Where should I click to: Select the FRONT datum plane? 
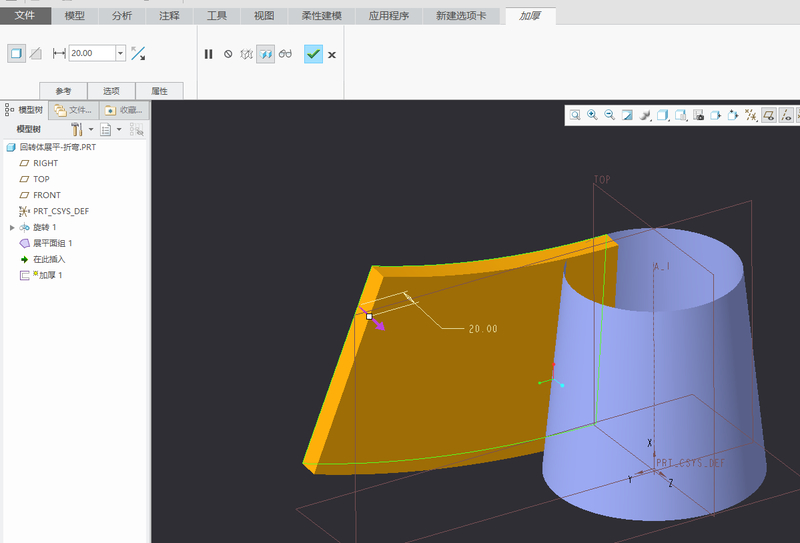click(x=40, y=195)
